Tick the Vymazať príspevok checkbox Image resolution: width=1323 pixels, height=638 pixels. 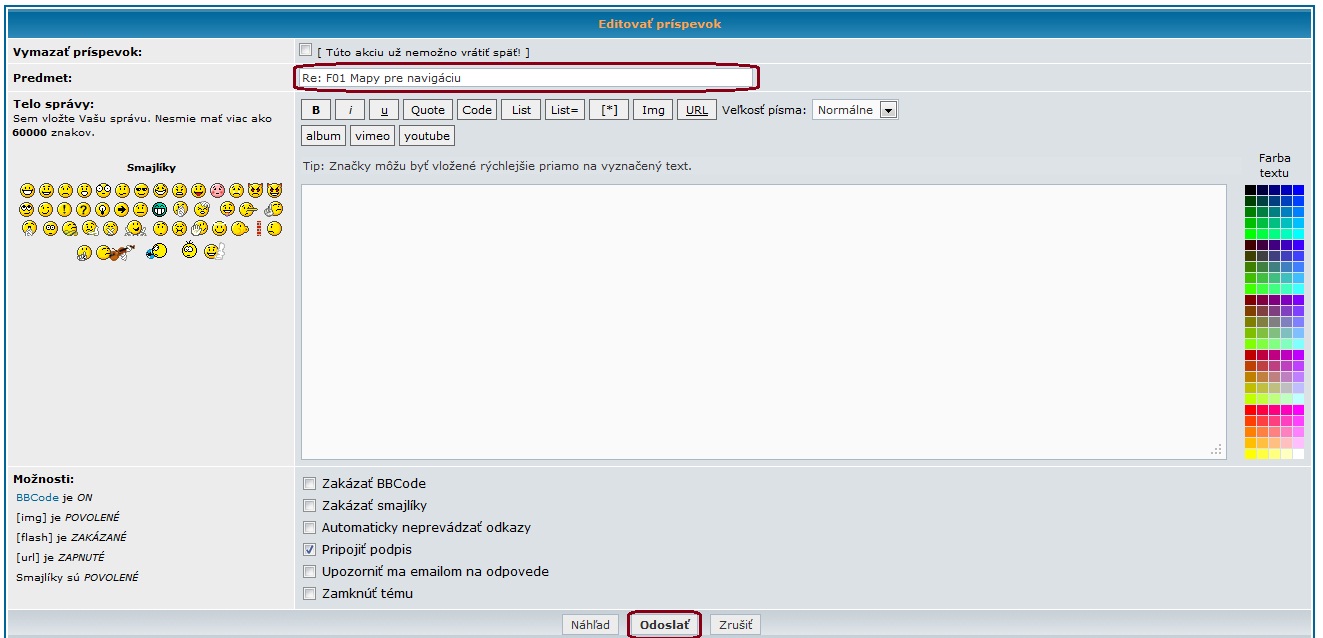click(x=305, y=50)
